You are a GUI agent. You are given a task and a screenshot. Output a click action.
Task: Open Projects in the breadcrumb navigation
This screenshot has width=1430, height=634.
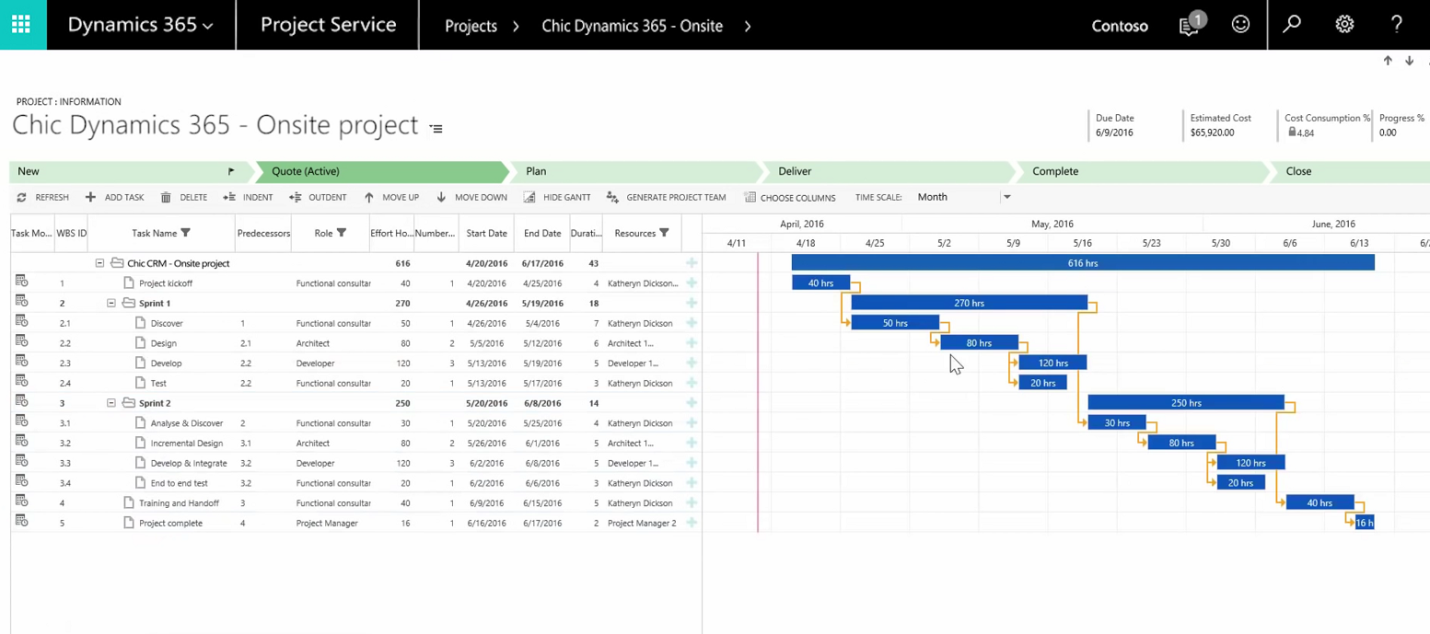point(470,26)
